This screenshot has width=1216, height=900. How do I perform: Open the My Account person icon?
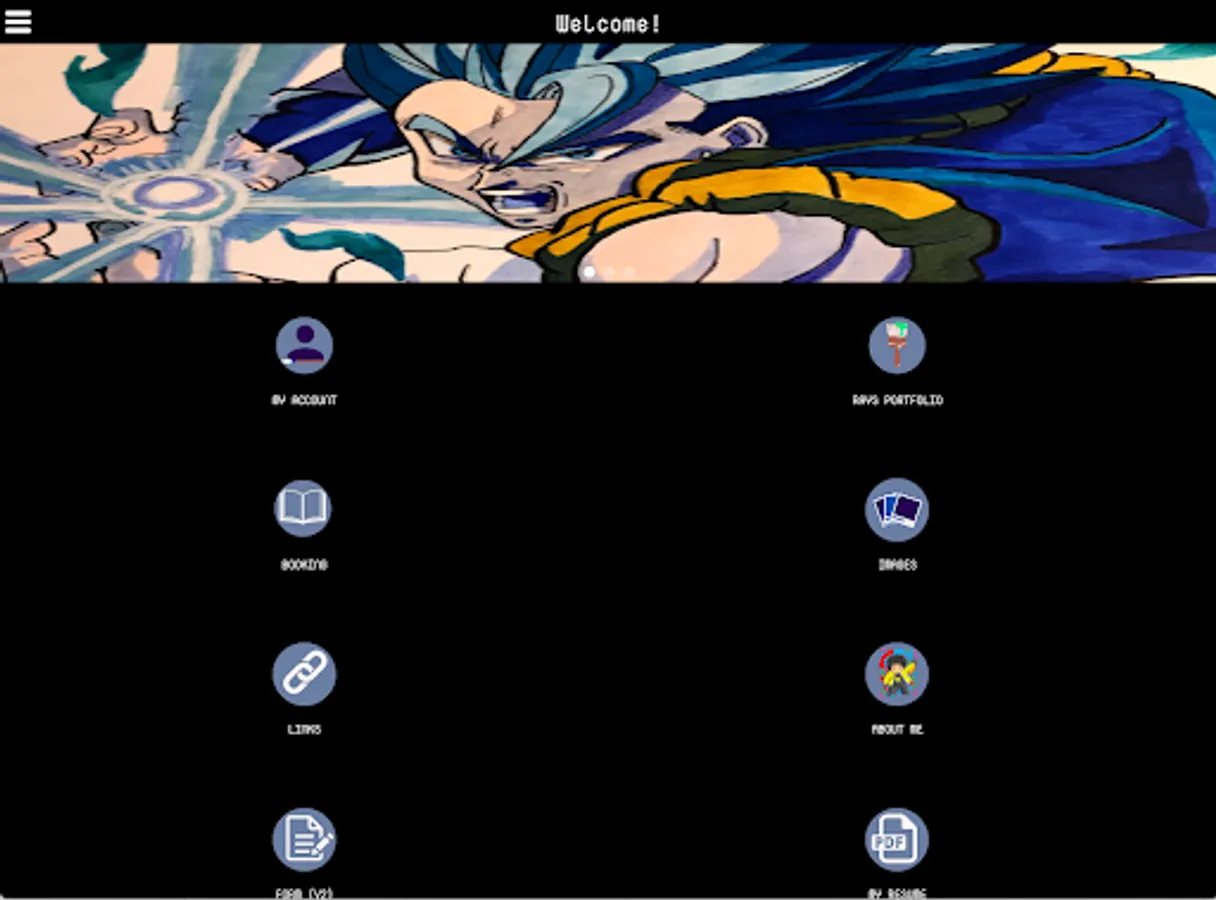point(304,345)
